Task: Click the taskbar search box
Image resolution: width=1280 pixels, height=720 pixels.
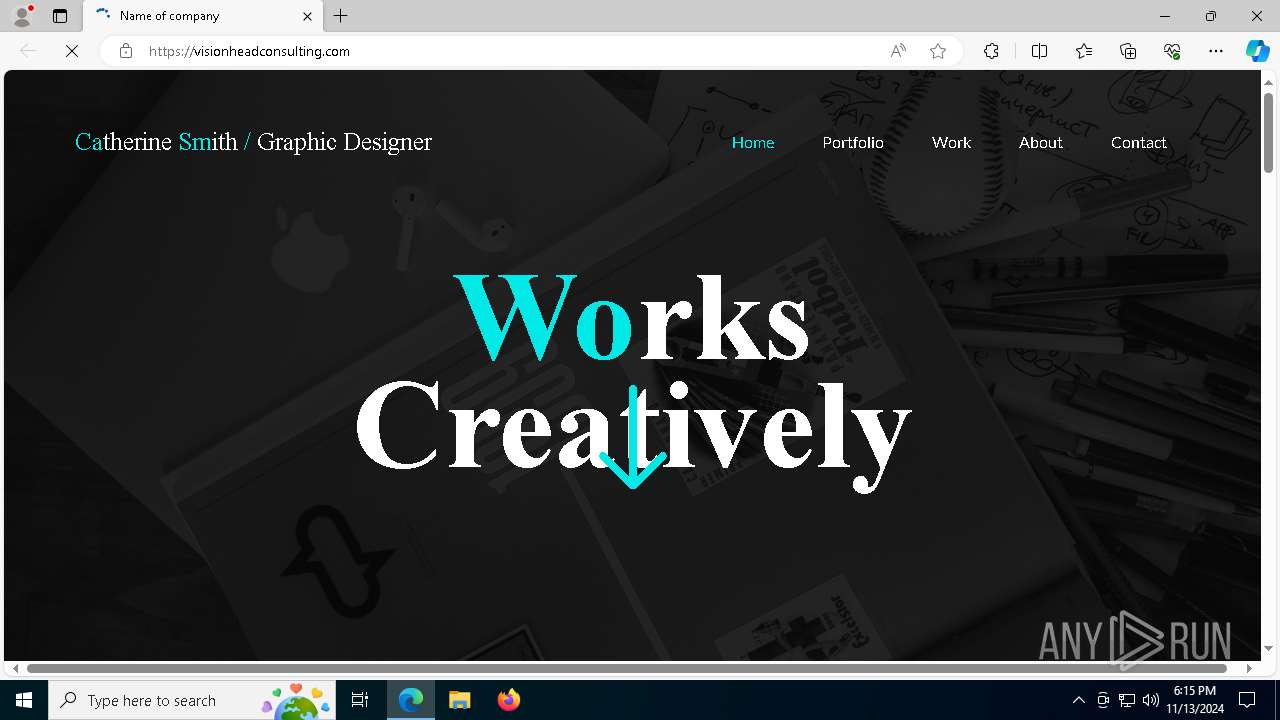Action: click(192, 700)
